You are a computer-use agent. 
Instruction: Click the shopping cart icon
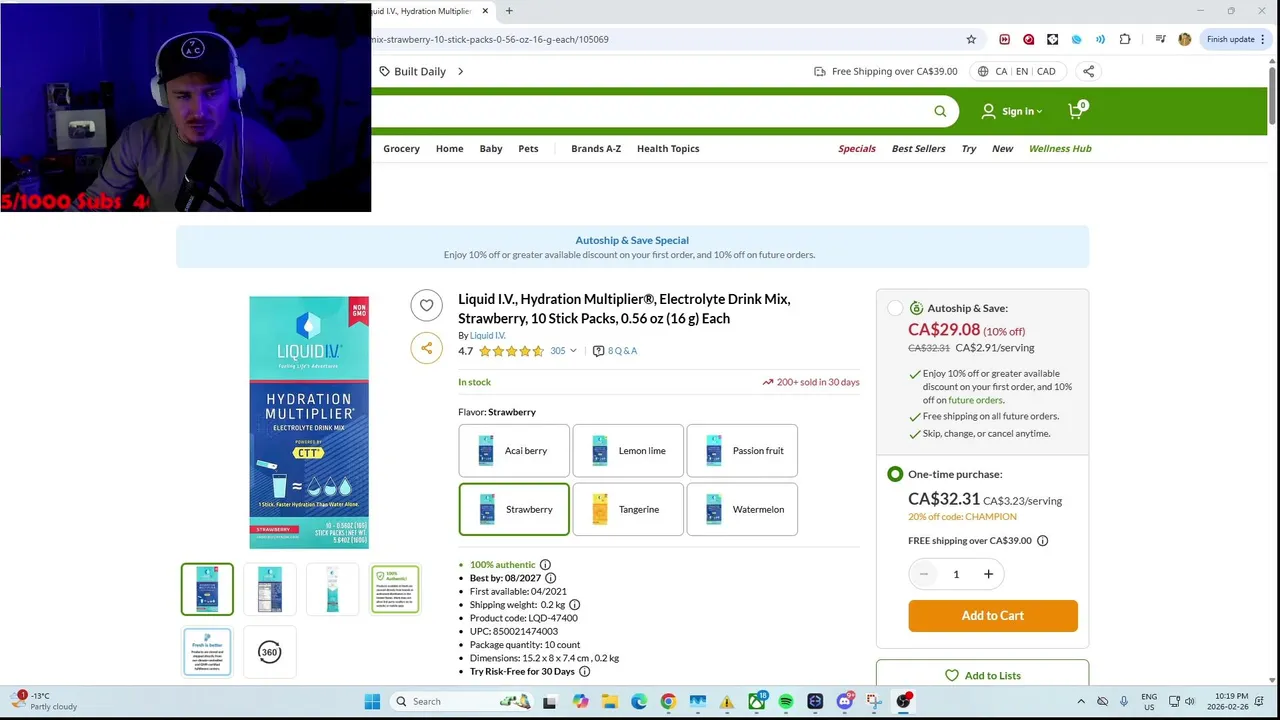1076,111
